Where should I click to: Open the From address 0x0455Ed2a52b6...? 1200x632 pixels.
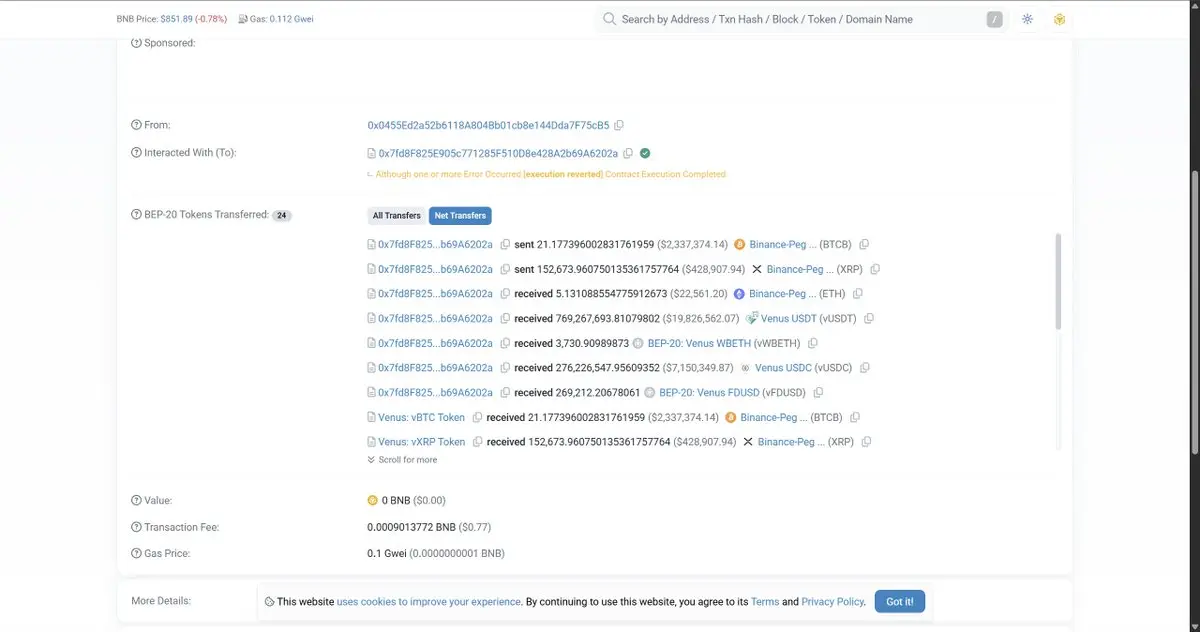tap(488, 125)
